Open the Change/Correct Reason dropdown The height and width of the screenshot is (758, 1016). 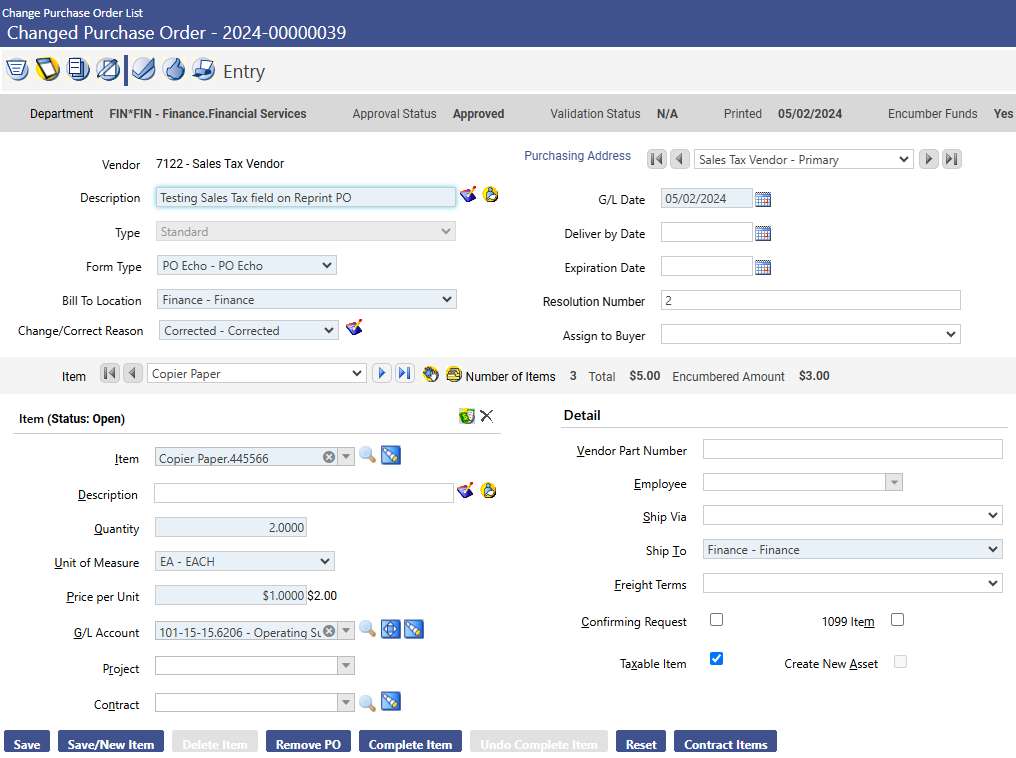pyautogui.click(x=249, y=330)
